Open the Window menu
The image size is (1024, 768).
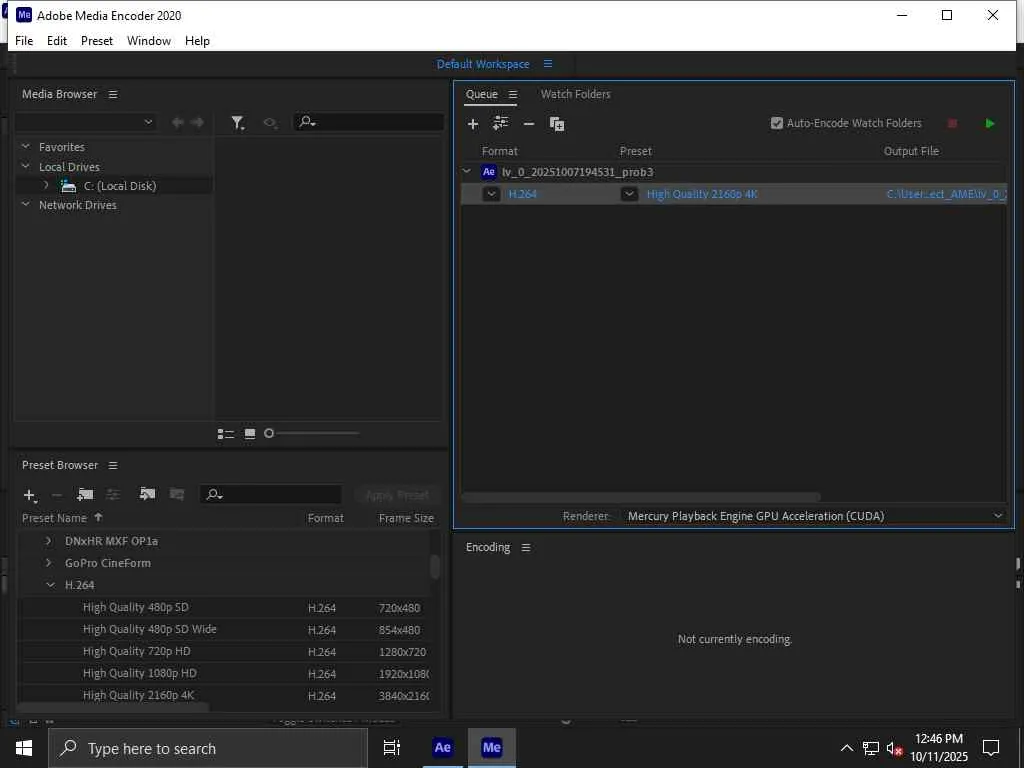coord(149,40)
